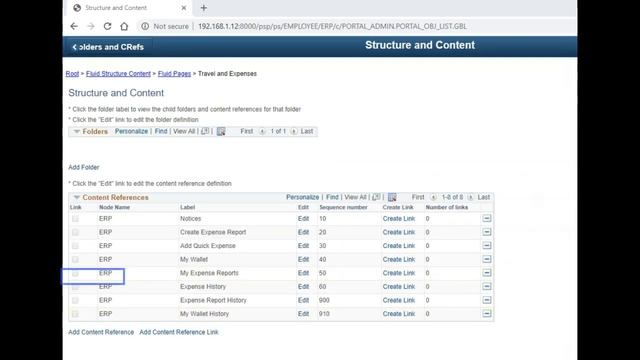Open a new browser tab

204,8
